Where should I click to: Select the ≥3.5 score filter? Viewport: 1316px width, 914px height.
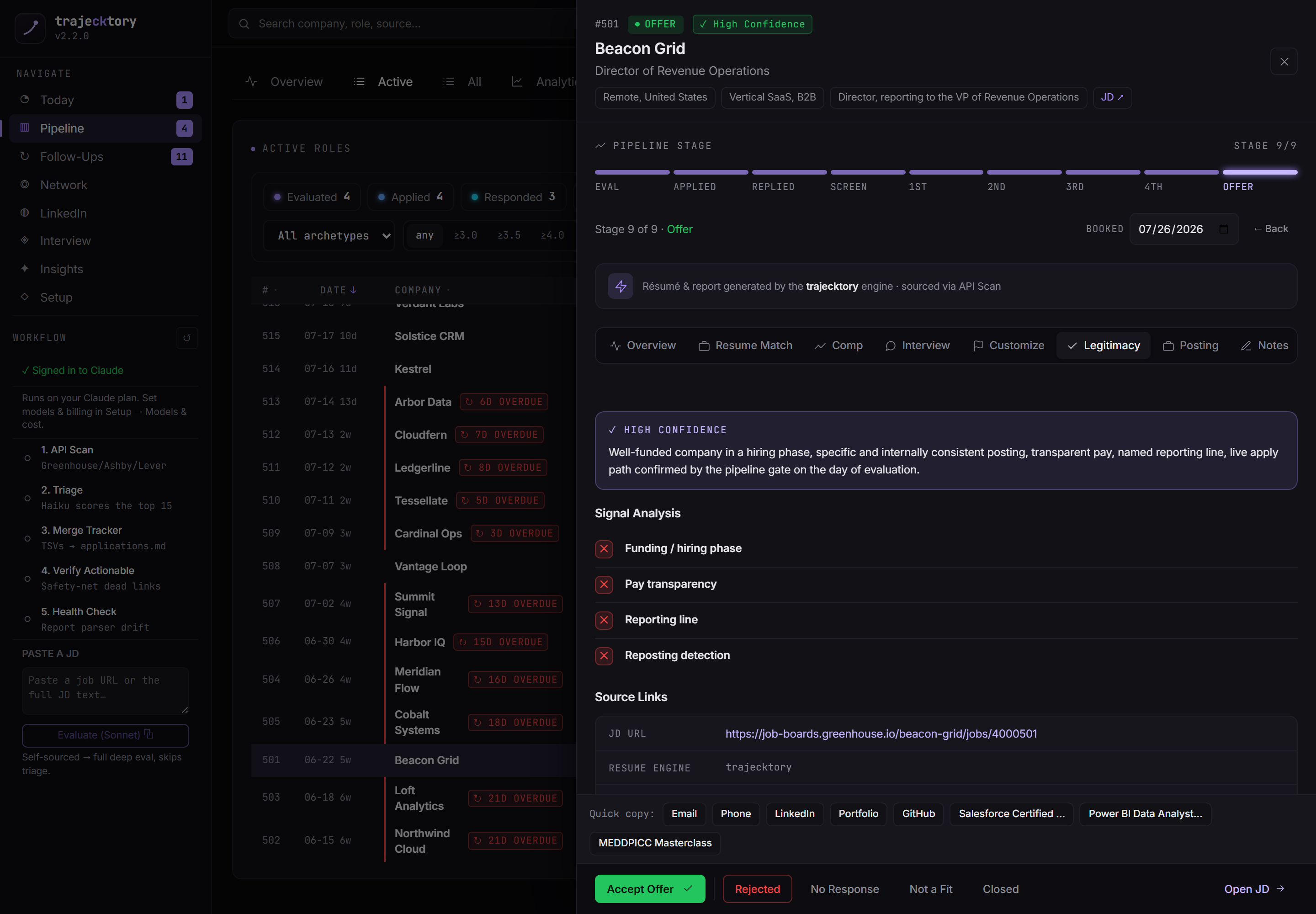(x=509, y=235)
